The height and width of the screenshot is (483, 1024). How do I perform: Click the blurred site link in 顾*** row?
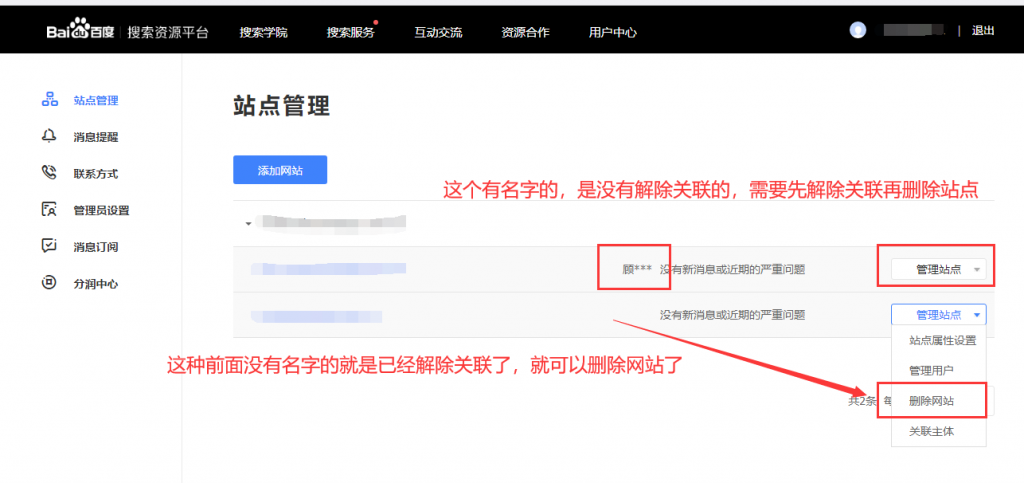click(x=328, y=268)
